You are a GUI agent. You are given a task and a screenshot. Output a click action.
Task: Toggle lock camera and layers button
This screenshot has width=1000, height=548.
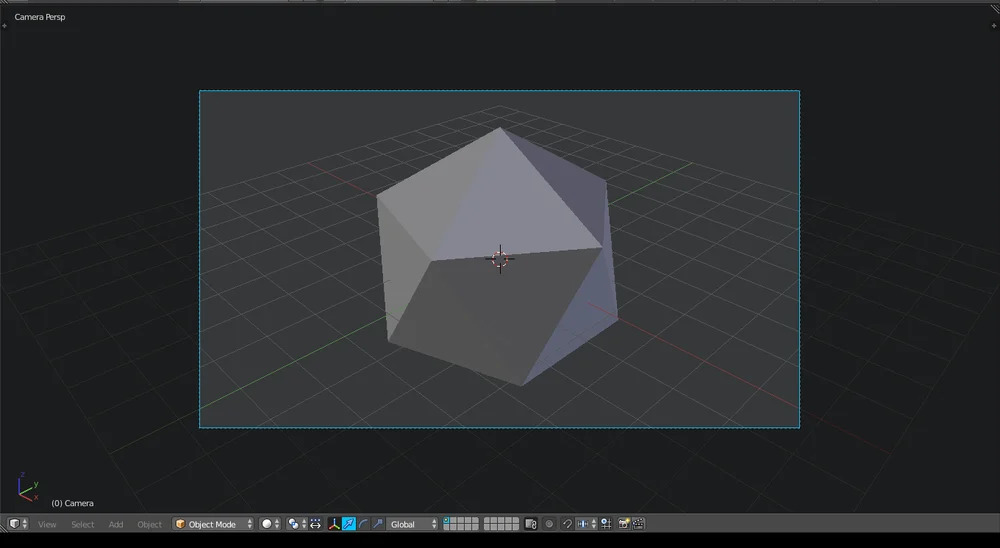pos(531,524)
